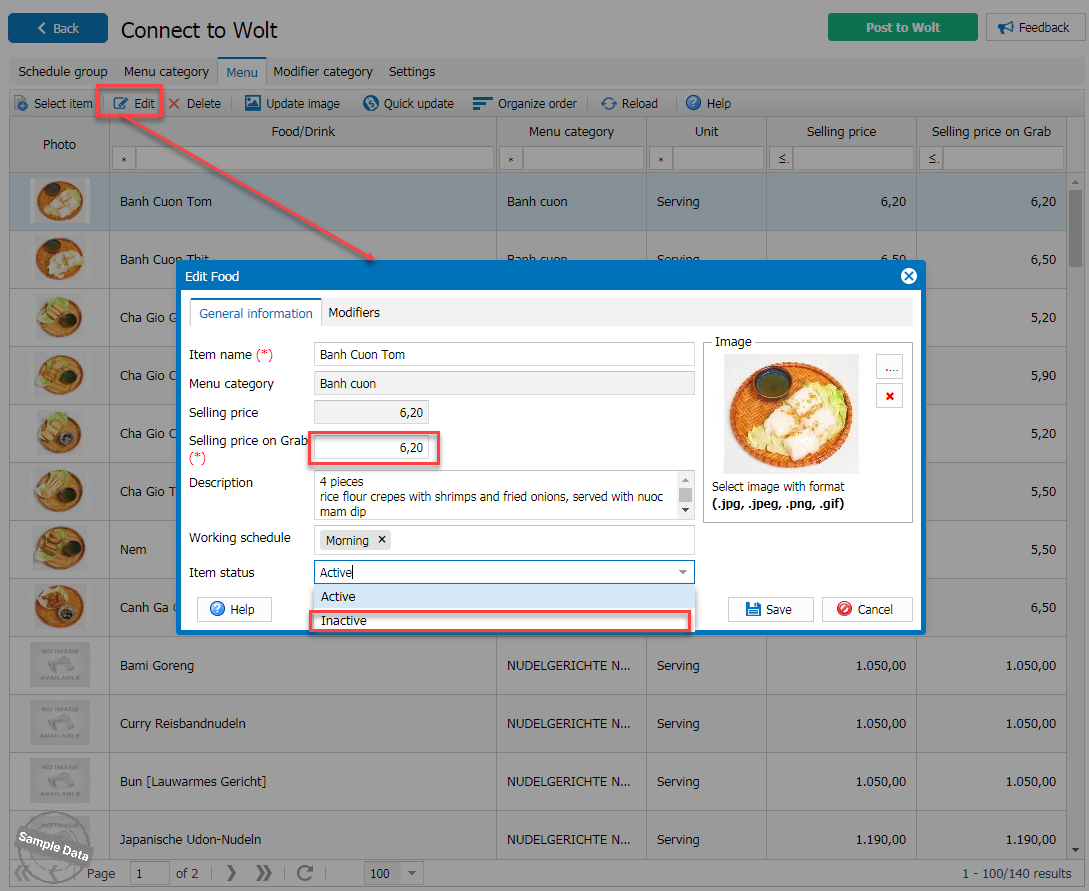Click the Update image icon
The height and width of the screenshot is (891, 1089).
click(x=253, y=103)
